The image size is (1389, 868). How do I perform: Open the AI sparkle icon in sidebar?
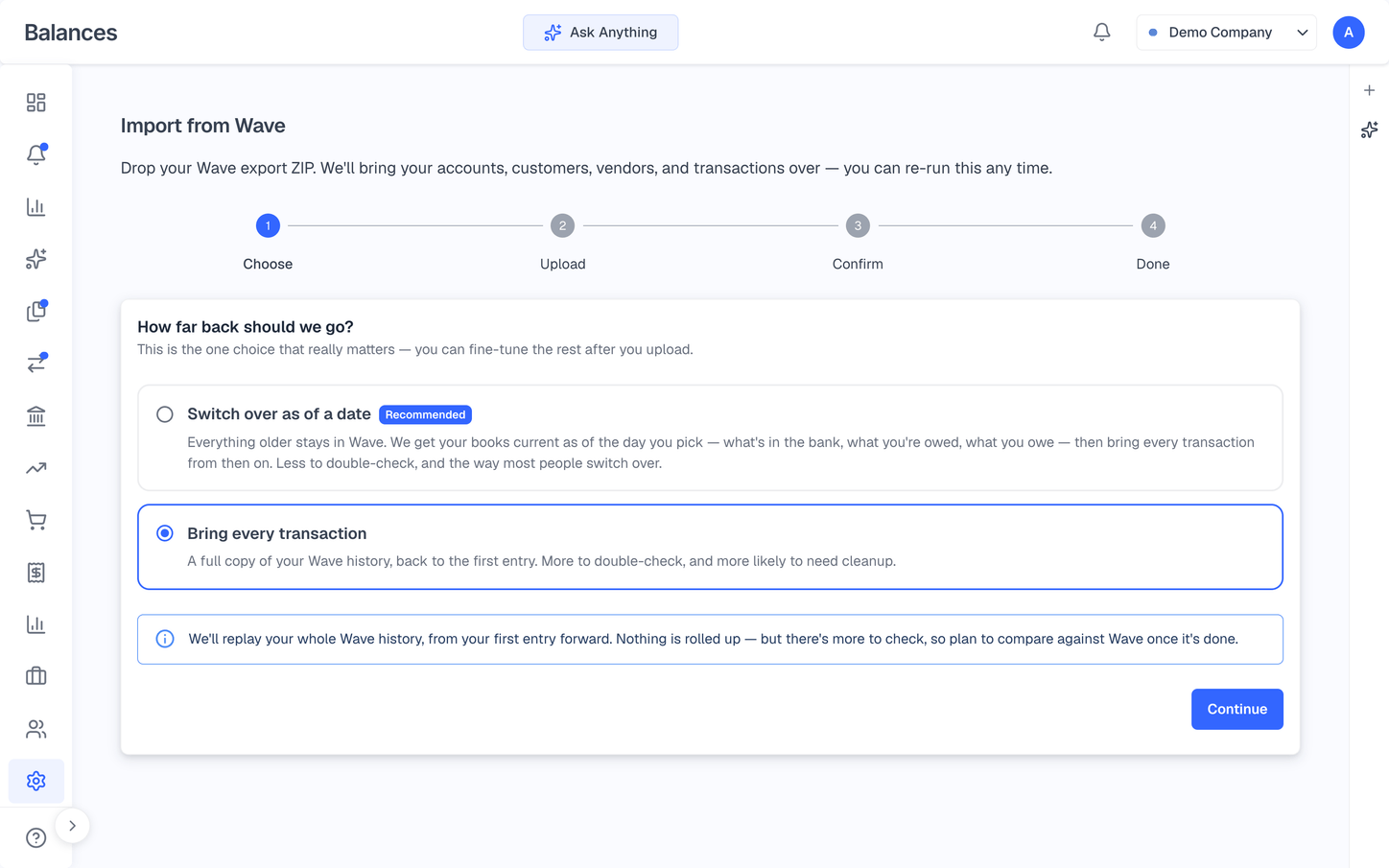coord(35,259)
